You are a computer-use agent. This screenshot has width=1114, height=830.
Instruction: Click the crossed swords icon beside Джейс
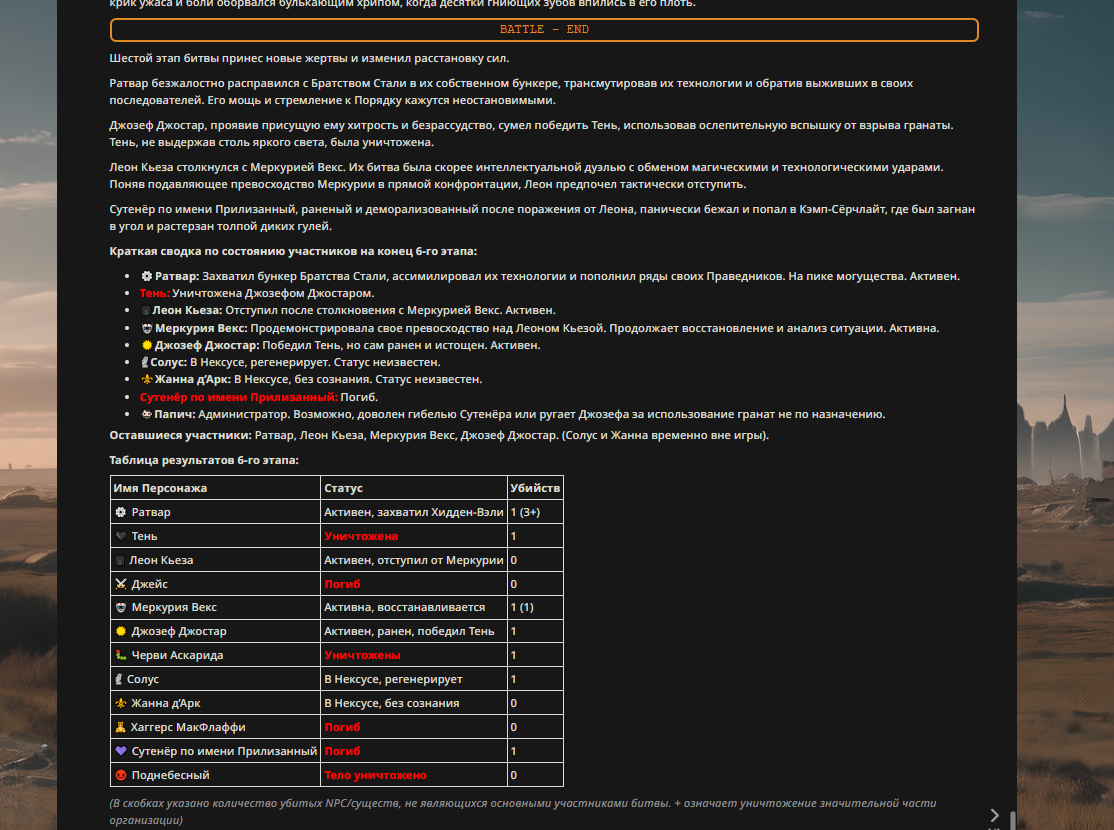pyautogui.click(x=121, y=584)
